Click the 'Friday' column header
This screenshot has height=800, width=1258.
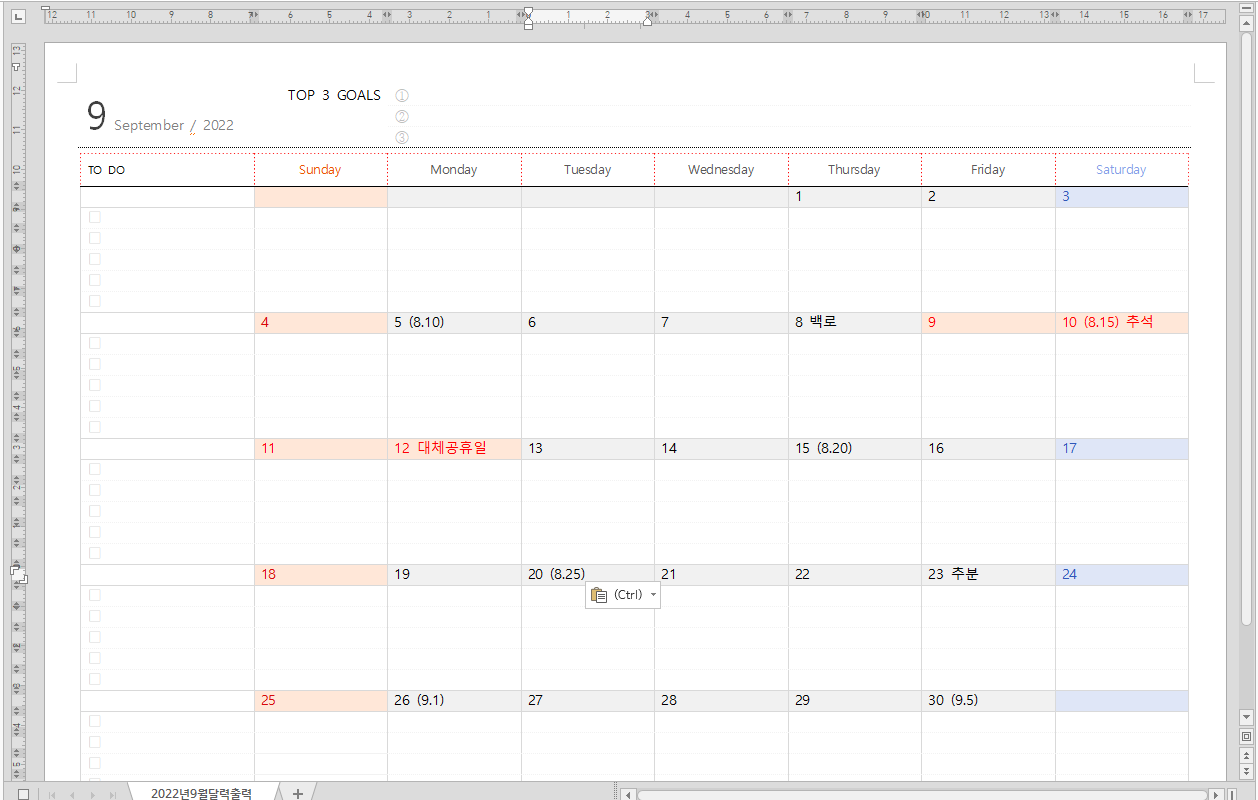coord(988,170)
